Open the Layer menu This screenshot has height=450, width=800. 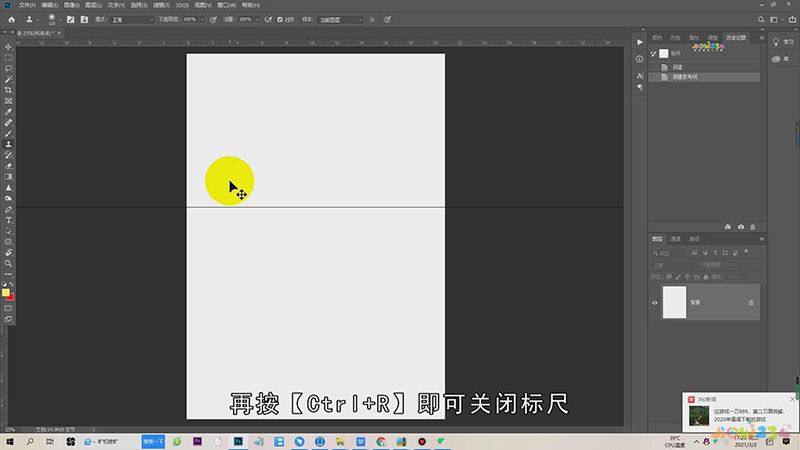pos(93,5)
